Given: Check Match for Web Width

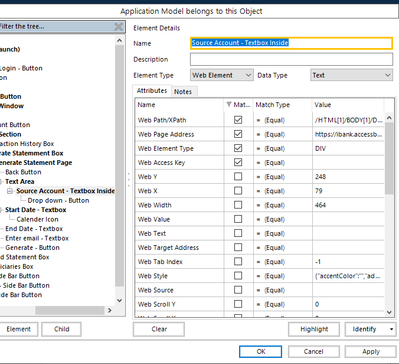Looking at the screenshot, I should pos(238,205).
